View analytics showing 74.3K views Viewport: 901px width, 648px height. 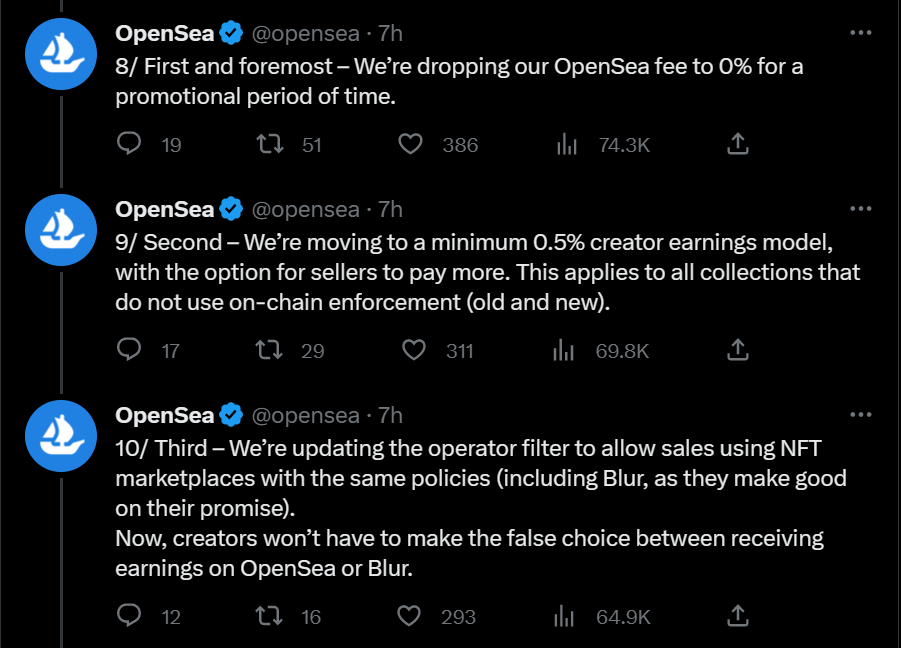(567, 145)
